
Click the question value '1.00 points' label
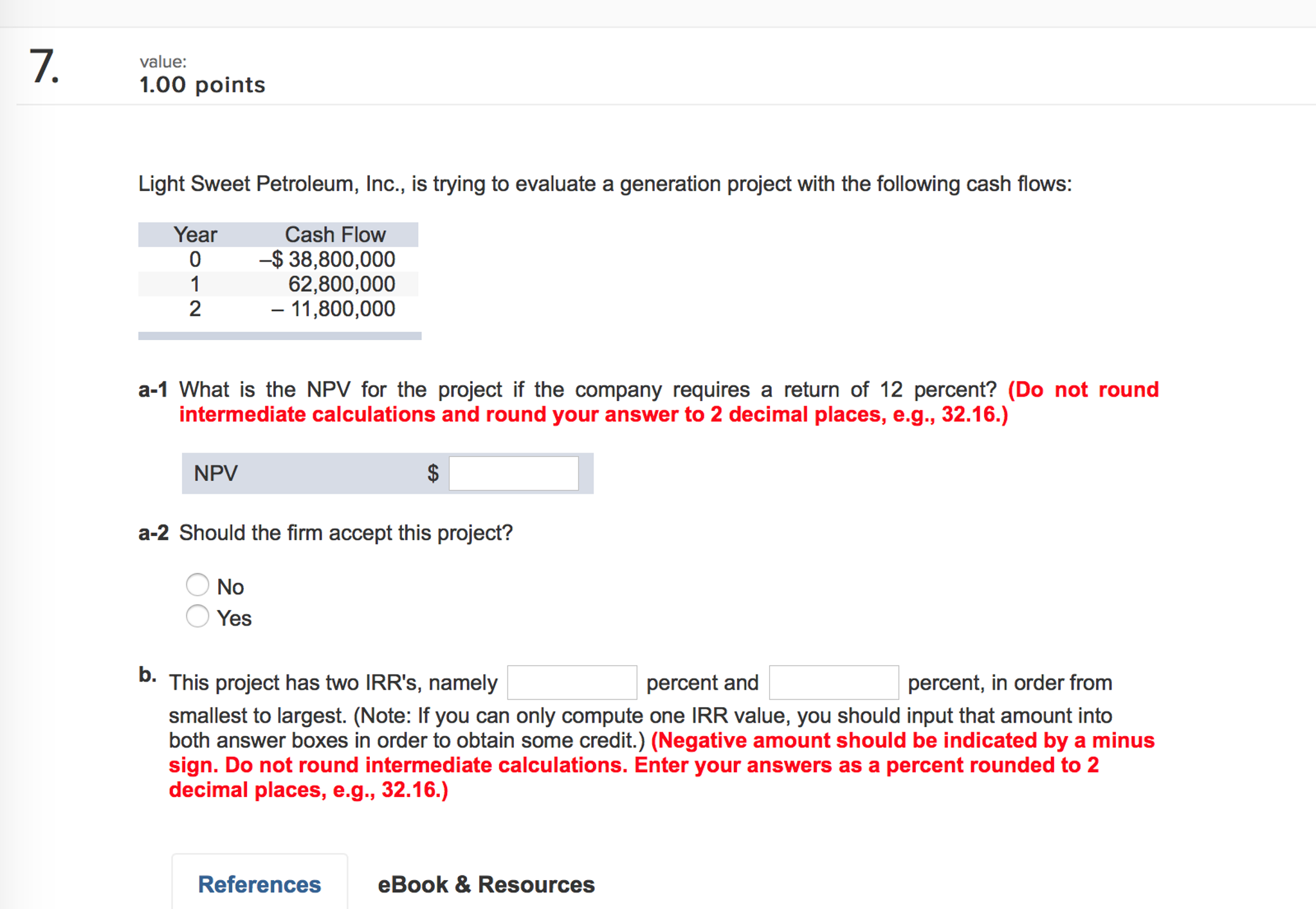pos(201,84)
